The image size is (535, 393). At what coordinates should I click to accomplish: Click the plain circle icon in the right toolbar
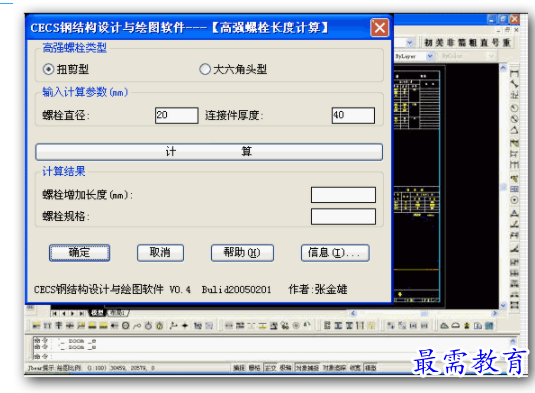pyautogui.click(x=514, y=108)
